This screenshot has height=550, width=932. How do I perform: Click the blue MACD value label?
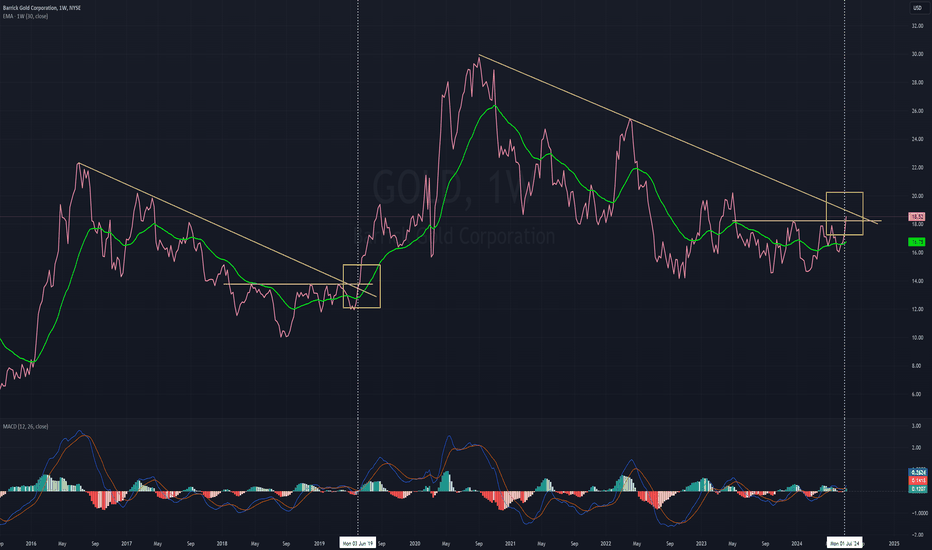[917, 472]
